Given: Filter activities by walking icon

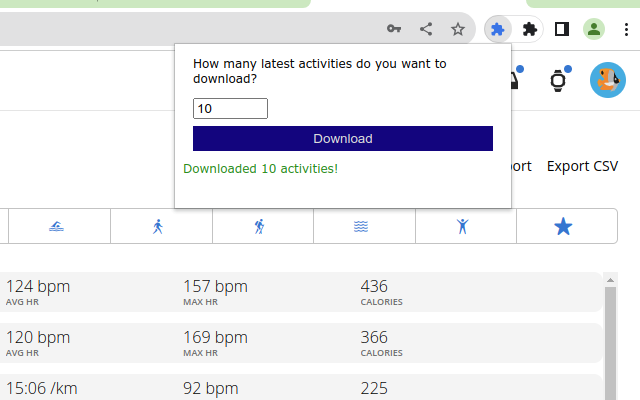Looking at the screenshot, I should pos(158,226).
